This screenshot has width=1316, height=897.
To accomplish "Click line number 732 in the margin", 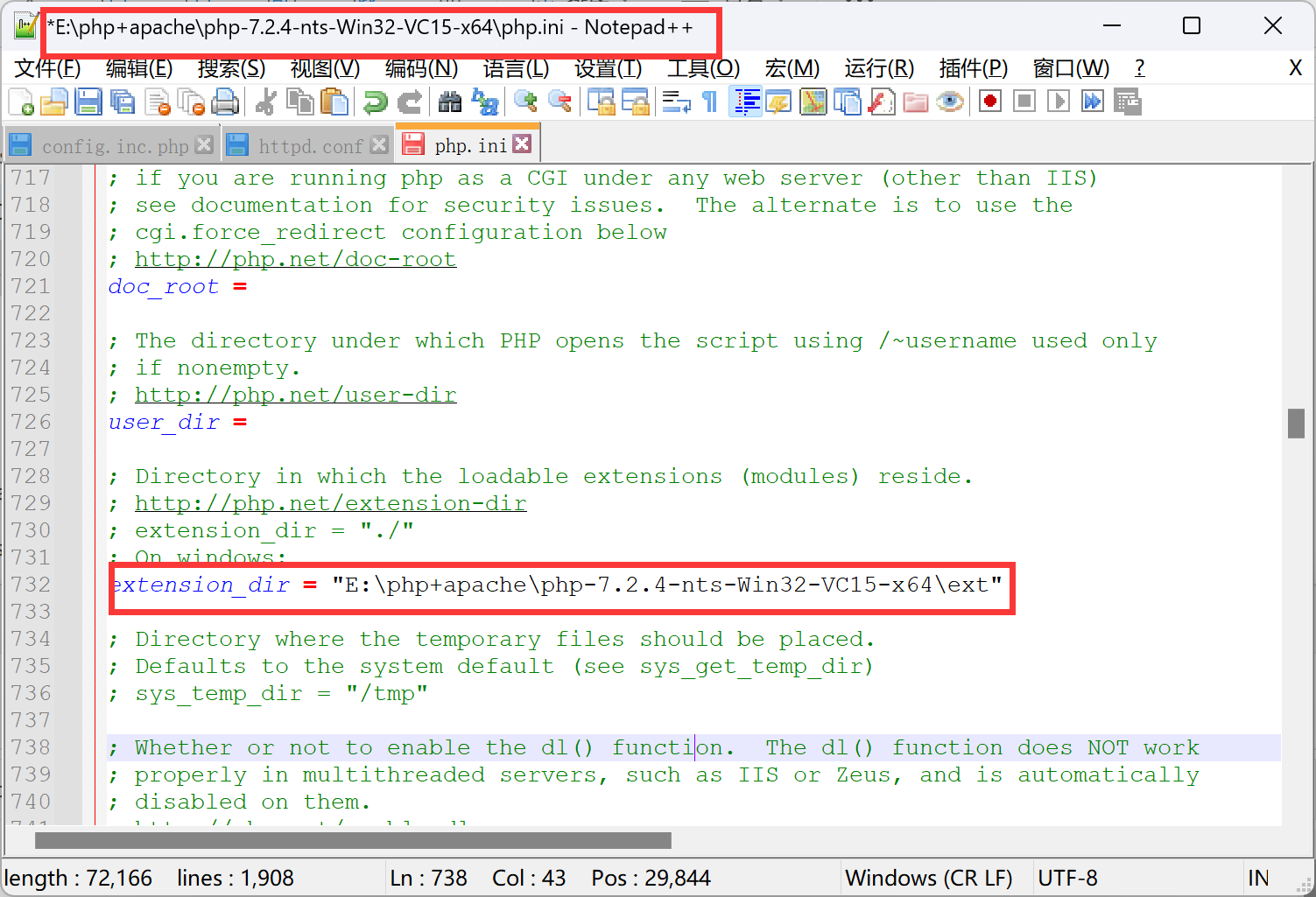I will tap(31, 585).
